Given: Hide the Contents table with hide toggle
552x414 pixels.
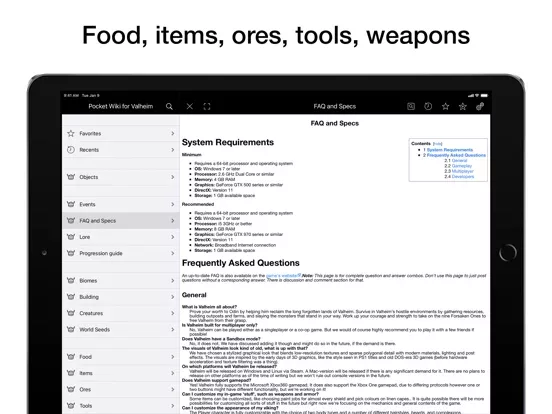Looking at the screenshot, I should (x=438, y=144).
